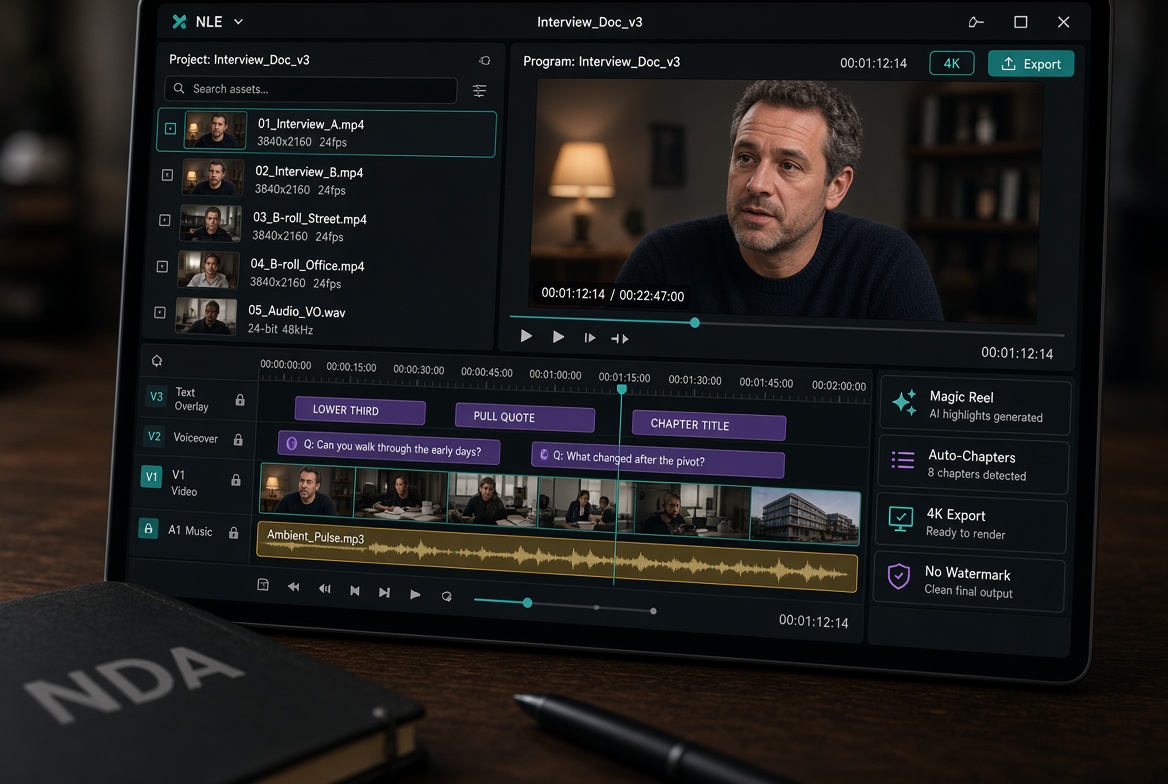Step back one frame in the timeline
1168x784 pixels.
coord(325,589)
